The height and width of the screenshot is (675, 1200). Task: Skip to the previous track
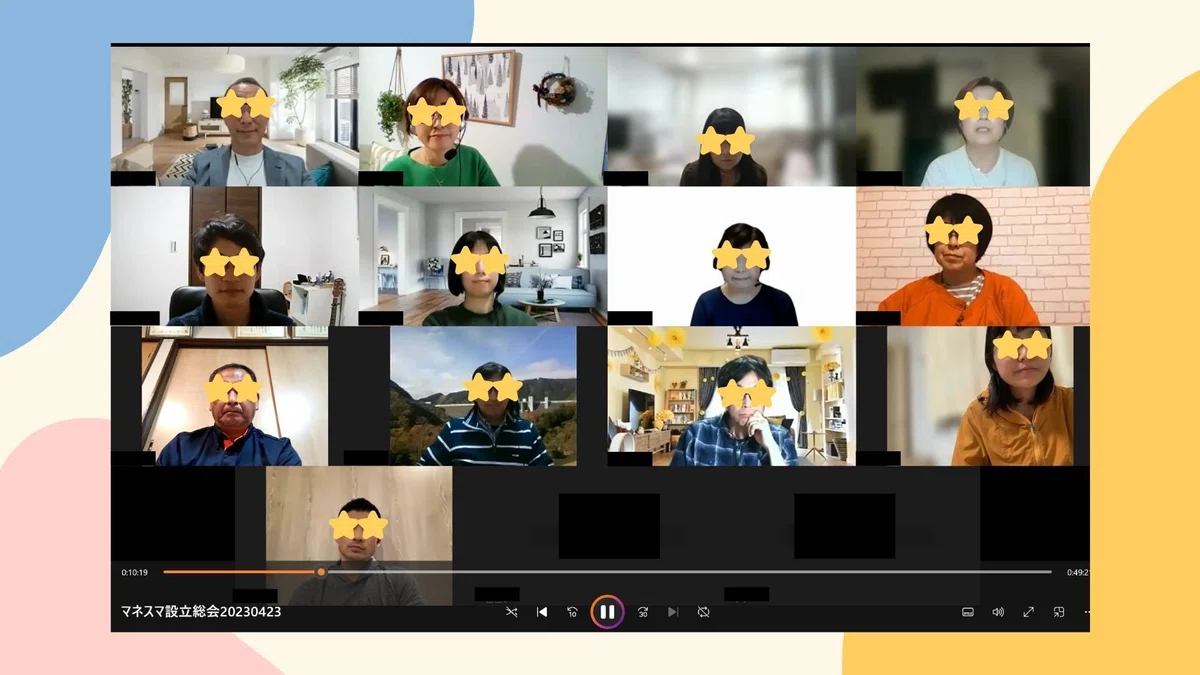542,612
